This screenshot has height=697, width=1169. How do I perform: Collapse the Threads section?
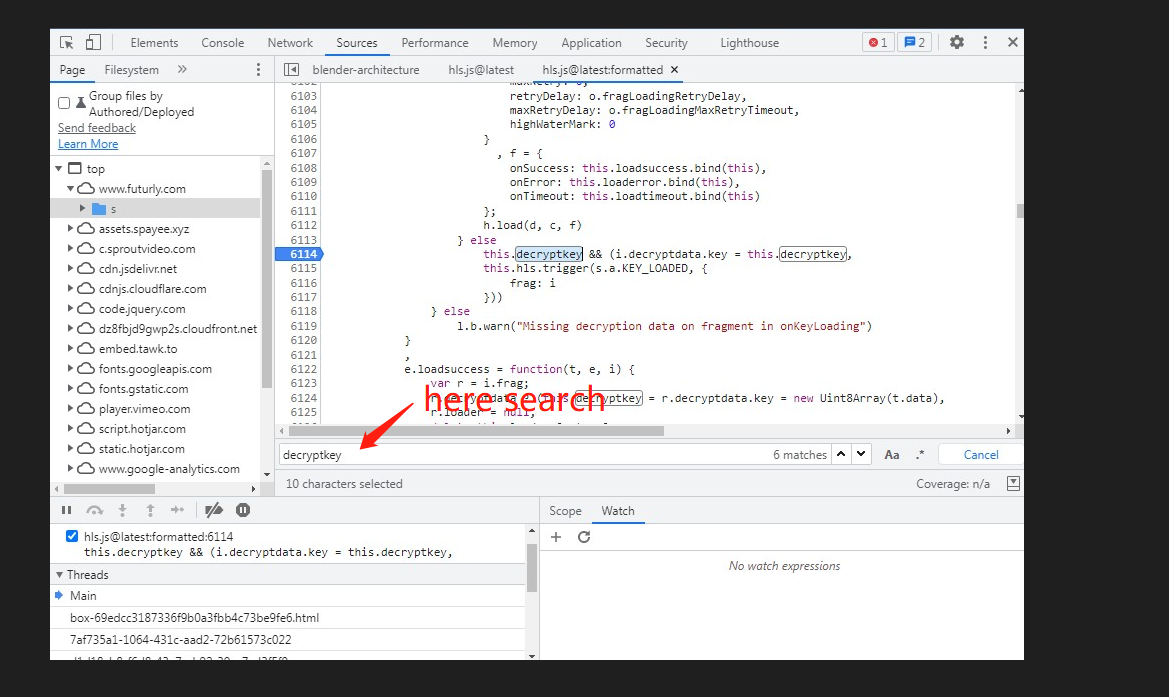(60, 575)
